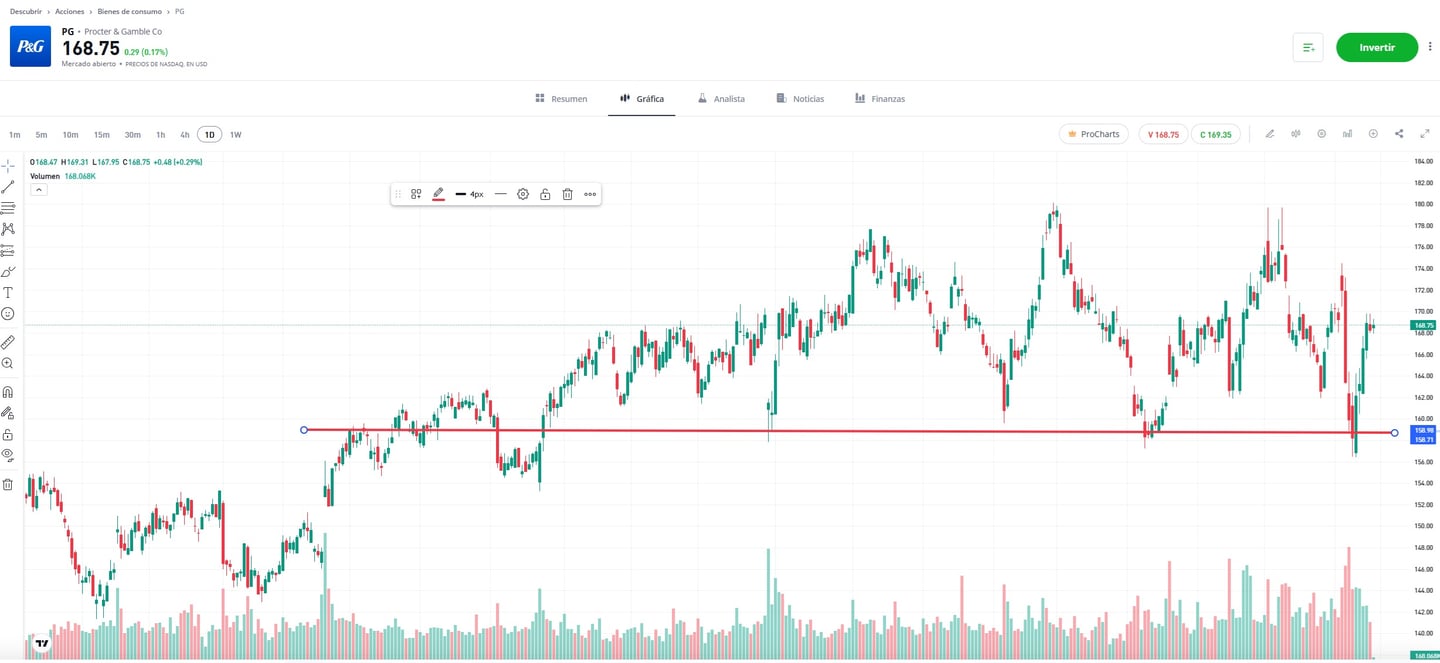1440x663 pixels.
Task: Open the emoji stickers tool
Action: (8, 313)
